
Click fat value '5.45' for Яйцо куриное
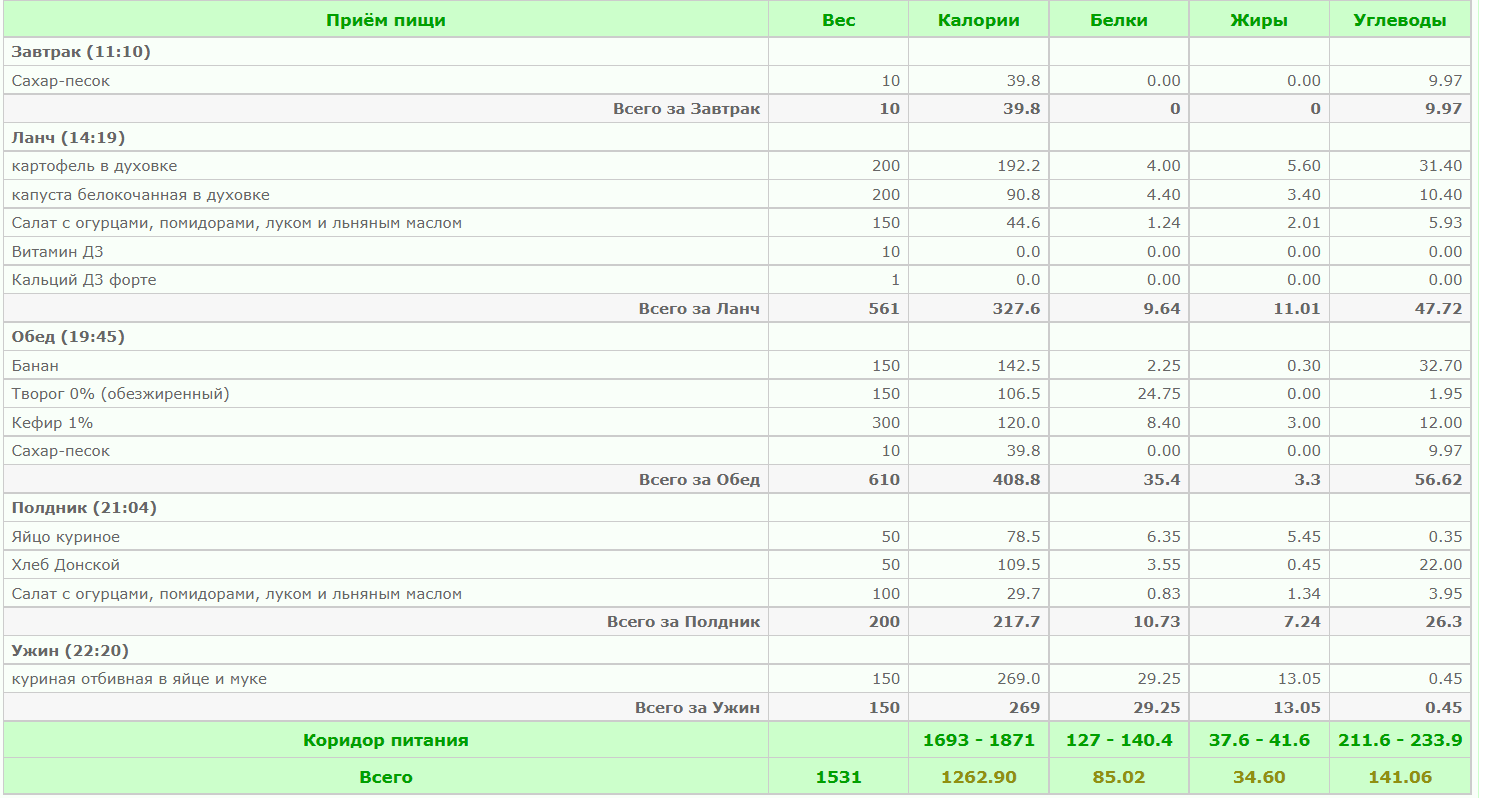(x=1302, y=537)
